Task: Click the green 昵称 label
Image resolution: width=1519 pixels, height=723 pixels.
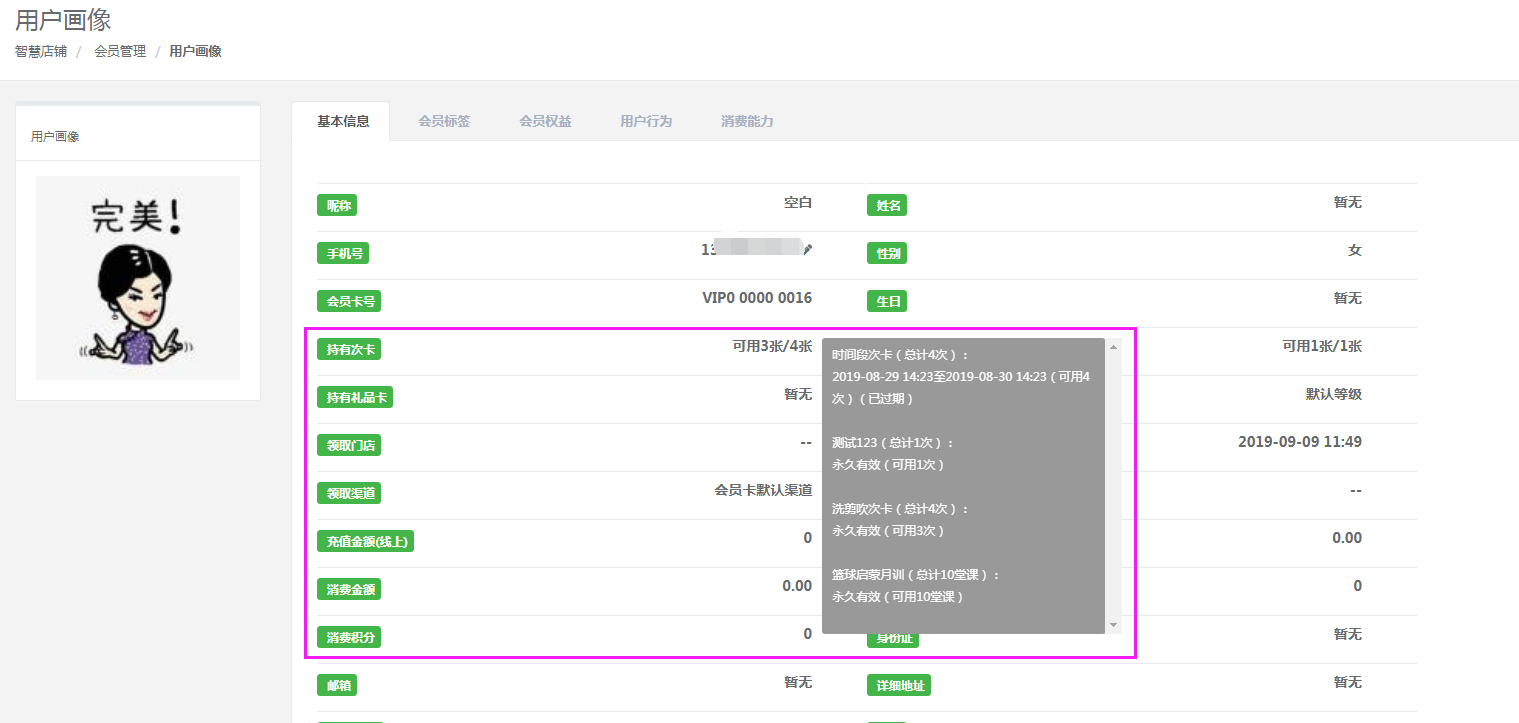Action: (x=336, y=205)
